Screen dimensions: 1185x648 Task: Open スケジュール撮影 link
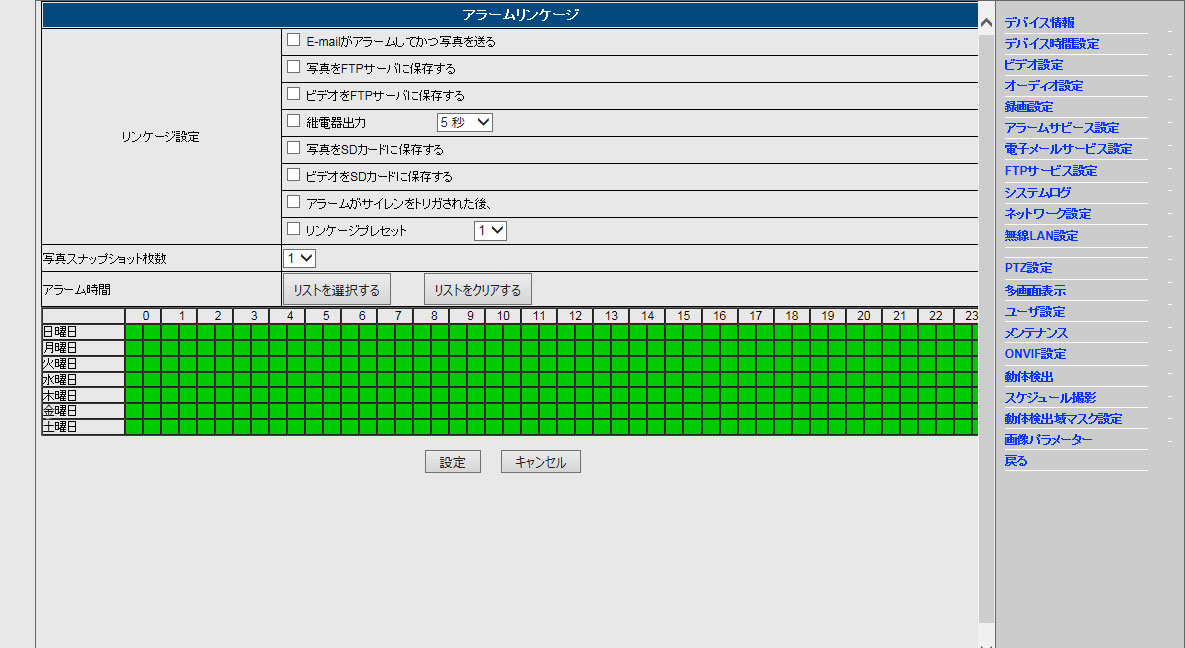pyautogui.click(x=1050, y=398)
